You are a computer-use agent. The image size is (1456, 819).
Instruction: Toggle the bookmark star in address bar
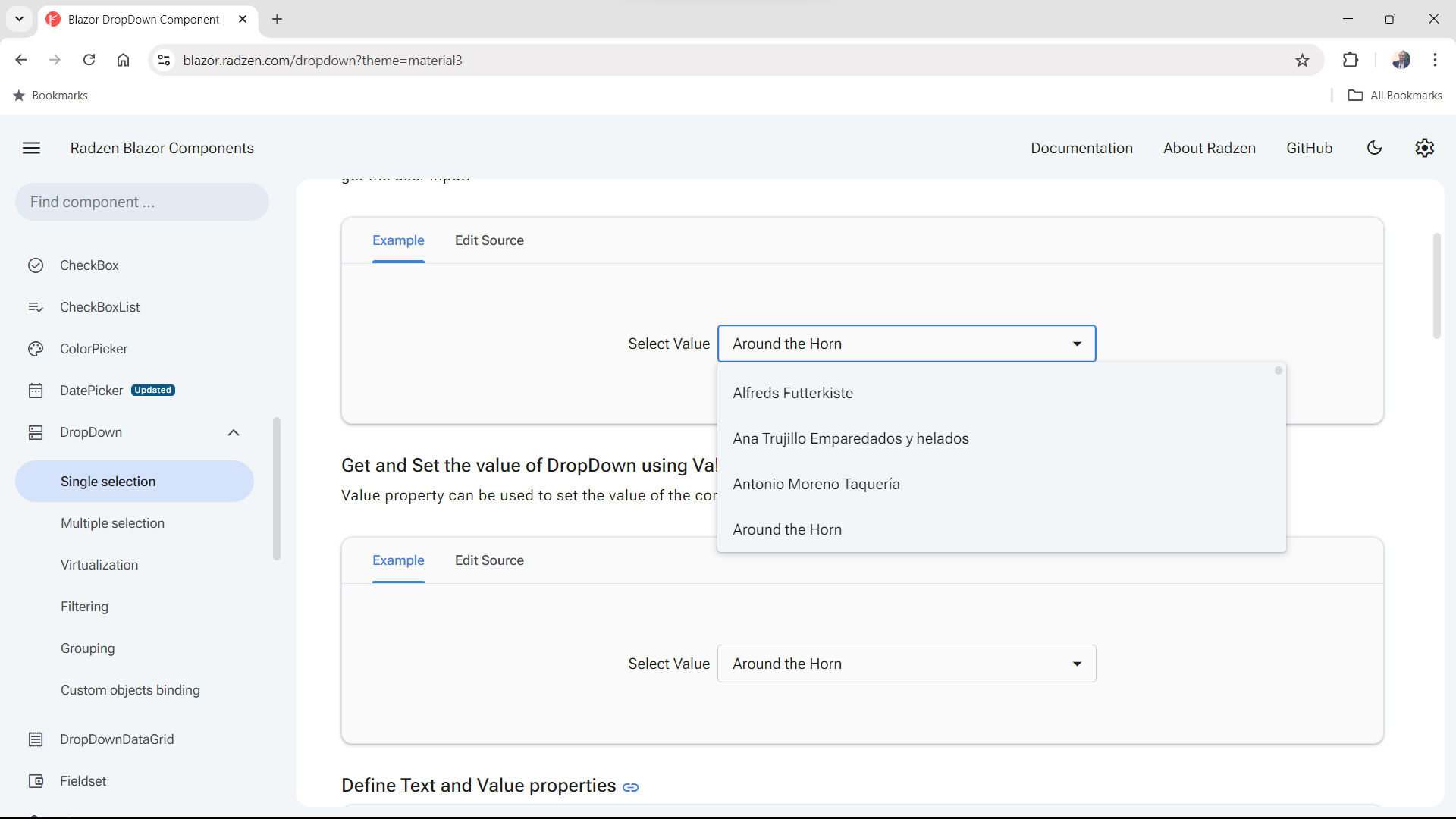[1303, 60]
